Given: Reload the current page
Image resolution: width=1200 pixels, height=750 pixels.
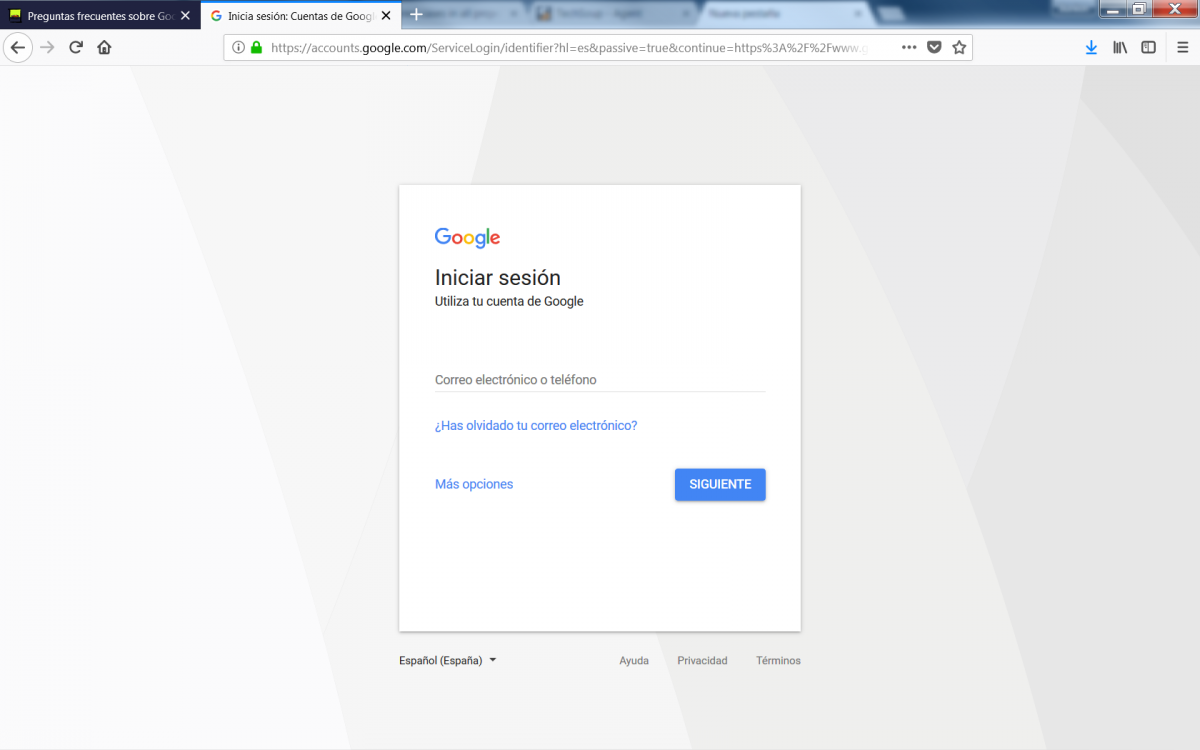Looking at the screenshot, I should tap(76, 47).
